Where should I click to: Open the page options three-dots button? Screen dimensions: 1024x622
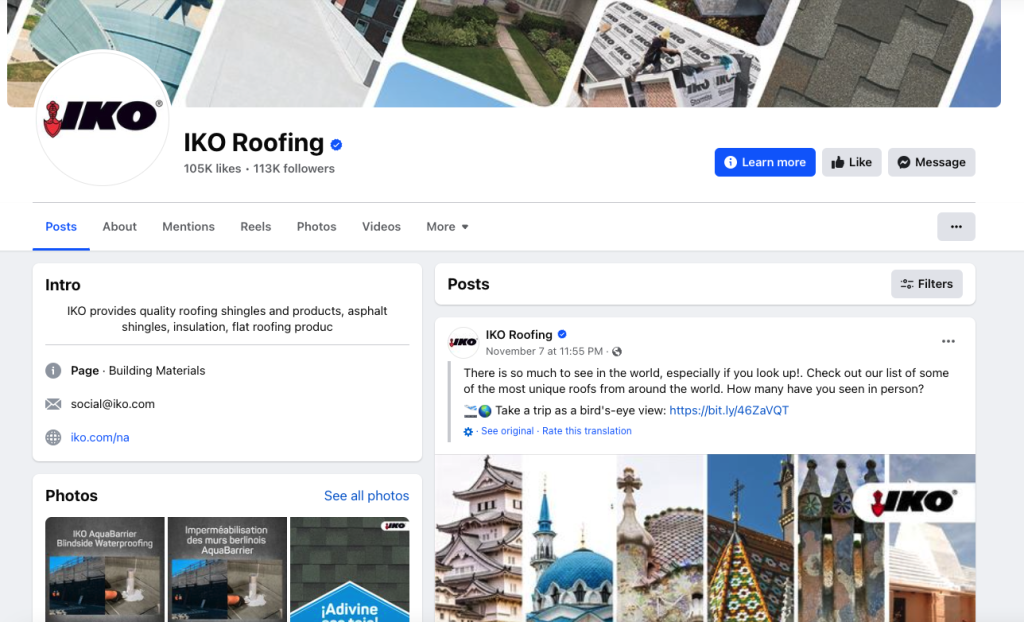pyautogui.click(x=956, y=227)
